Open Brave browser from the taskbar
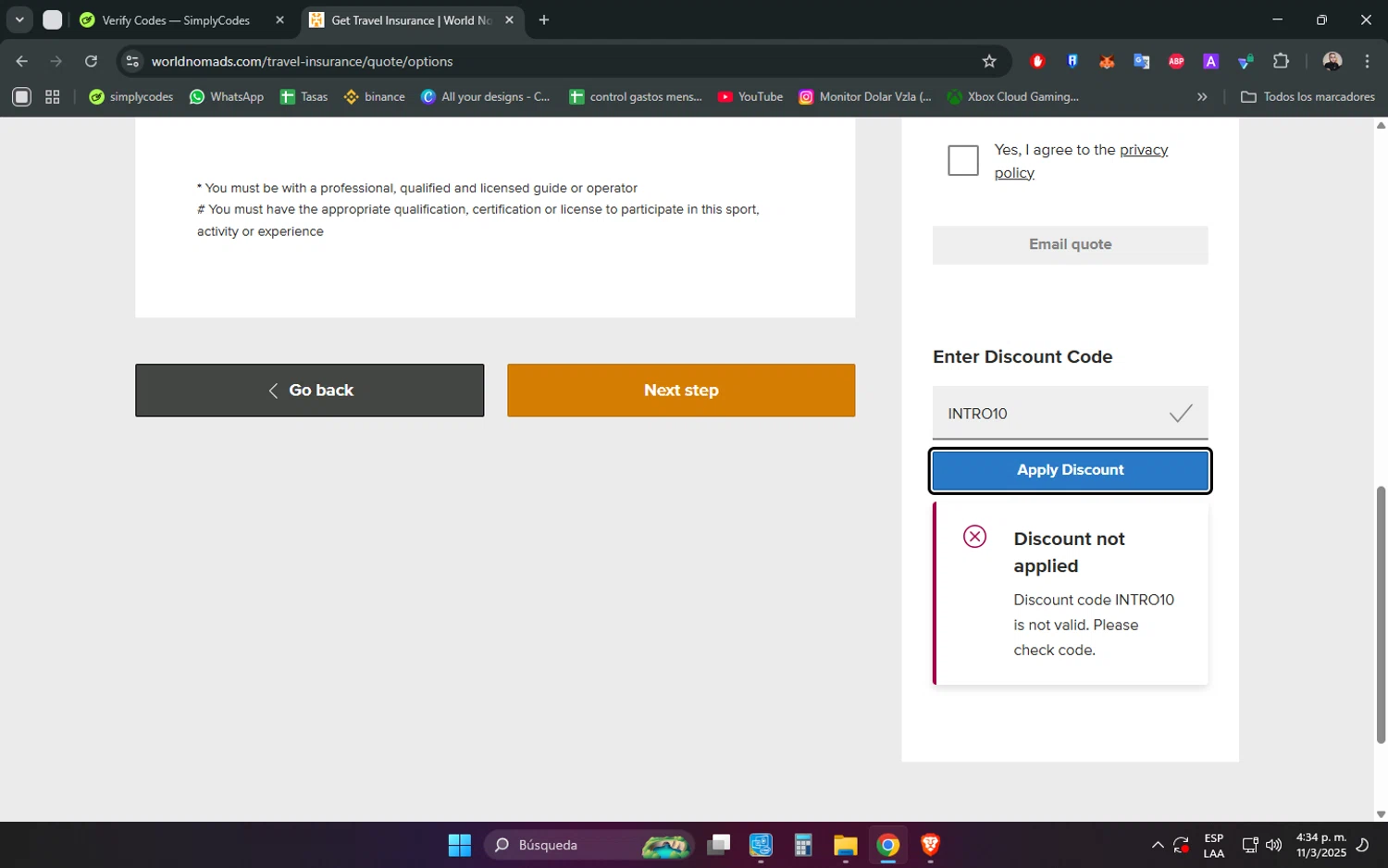The image size is (1388, 868). click(x=930, y=845)
